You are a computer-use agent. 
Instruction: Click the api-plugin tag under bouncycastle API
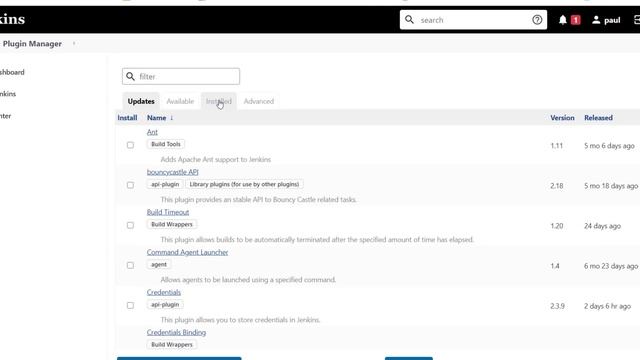coord(165,184)
